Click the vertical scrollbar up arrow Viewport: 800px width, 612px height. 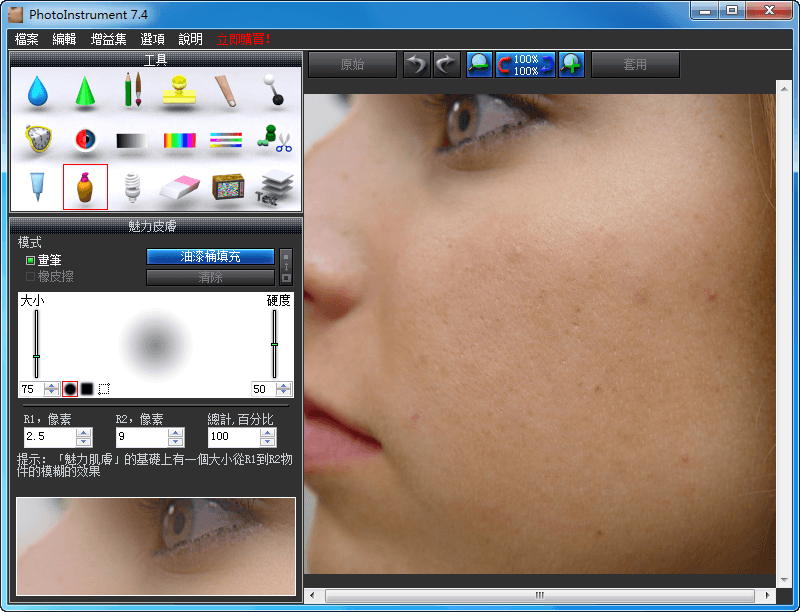pyautogui.click(x=784, y=89)
